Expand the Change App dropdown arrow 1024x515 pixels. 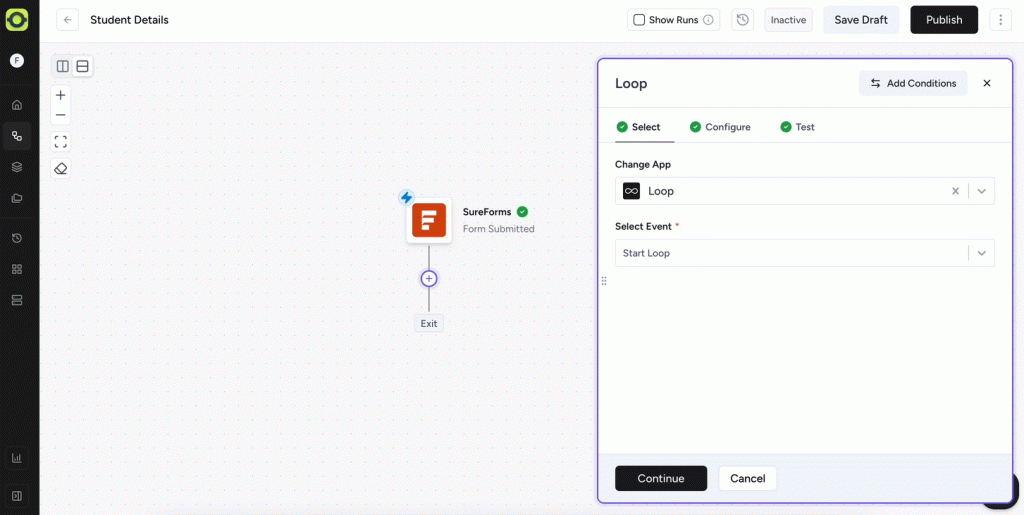pos(981,191)
